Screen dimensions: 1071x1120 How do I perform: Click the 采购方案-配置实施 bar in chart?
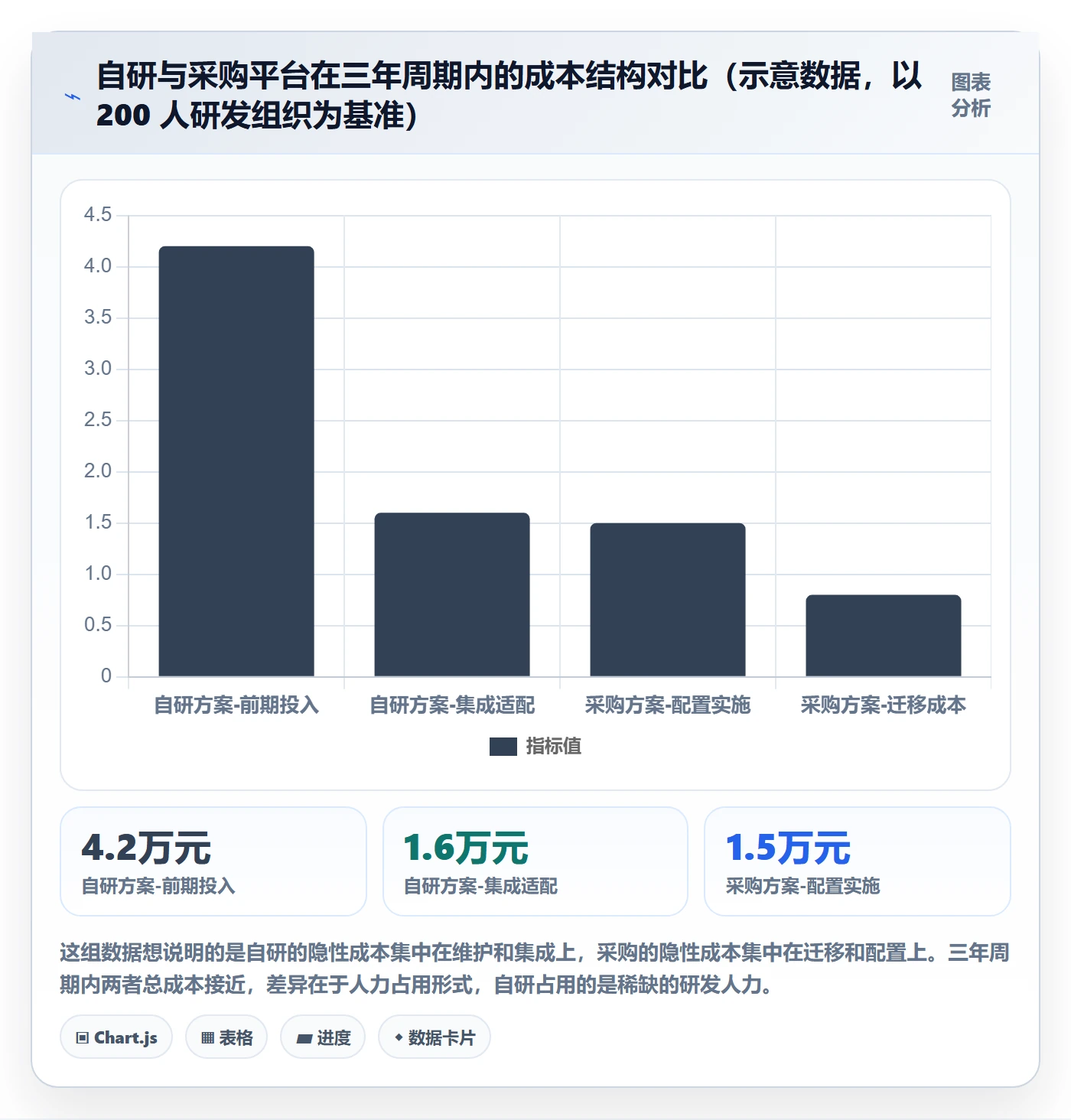pyautogui.click(x=668, y=600)
